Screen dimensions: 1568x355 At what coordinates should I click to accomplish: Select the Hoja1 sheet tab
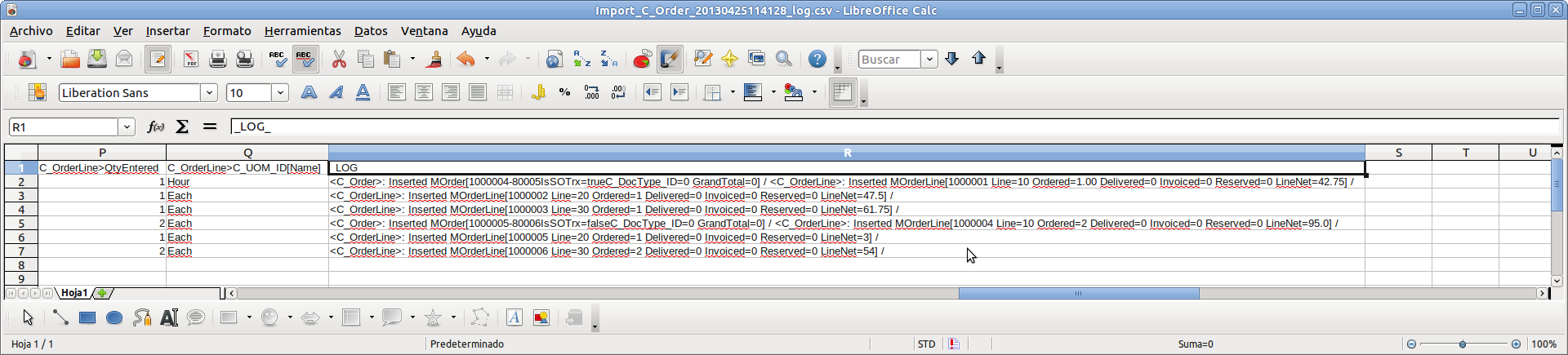(74, 293)
